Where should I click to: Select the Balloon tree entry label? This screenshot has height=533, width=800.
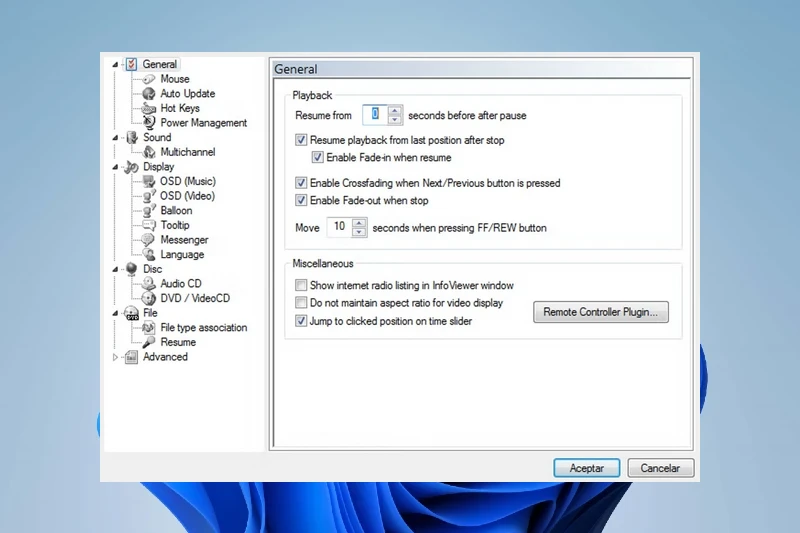tap(176, 211)
